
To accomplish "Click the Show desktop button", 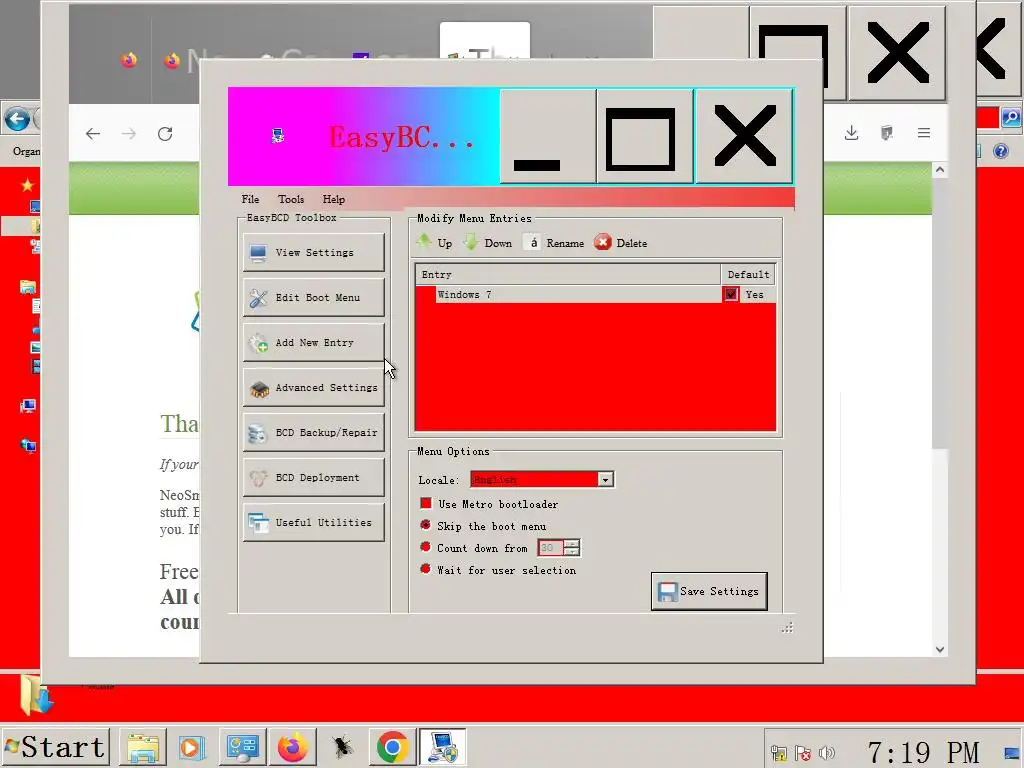I will click(x=1013, y=752).
